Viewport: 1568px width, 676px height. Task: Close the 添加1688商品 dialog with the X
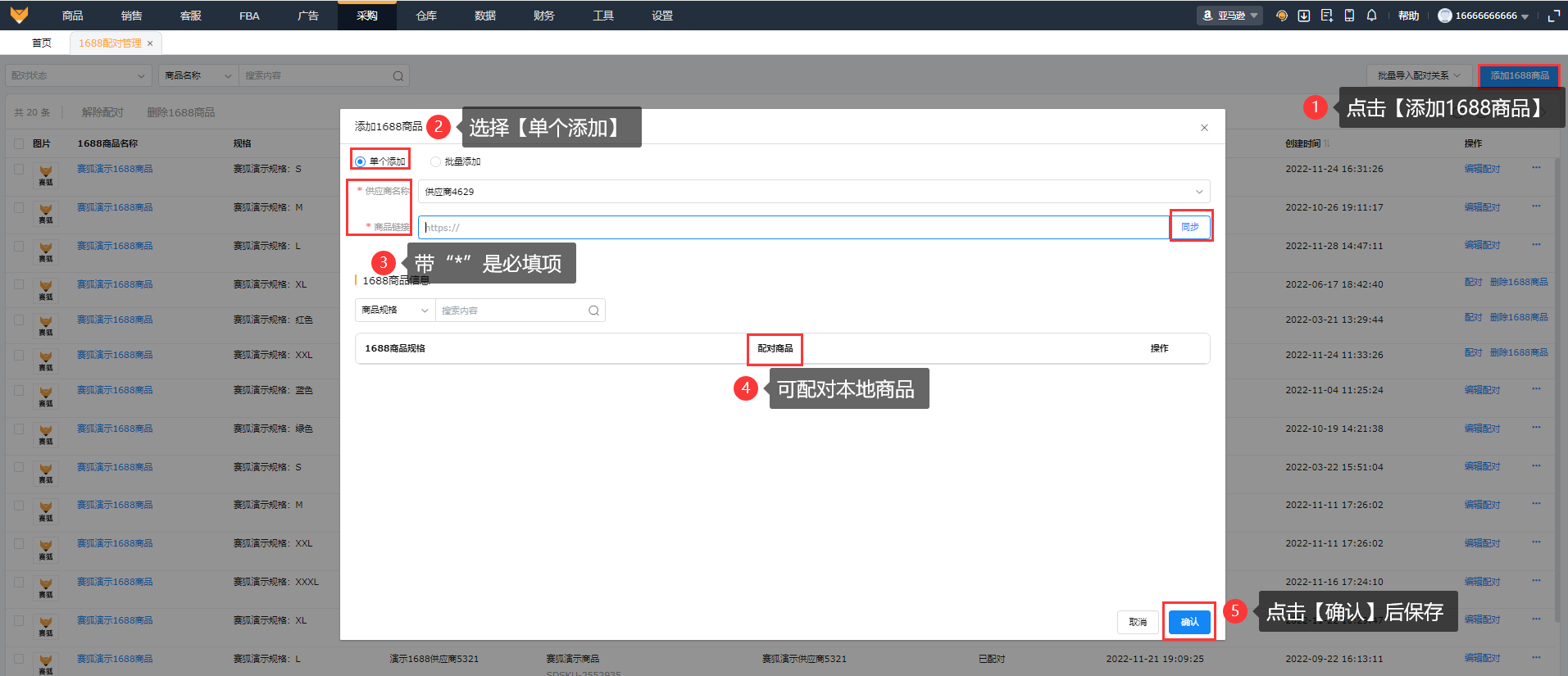click(1204, 128)
